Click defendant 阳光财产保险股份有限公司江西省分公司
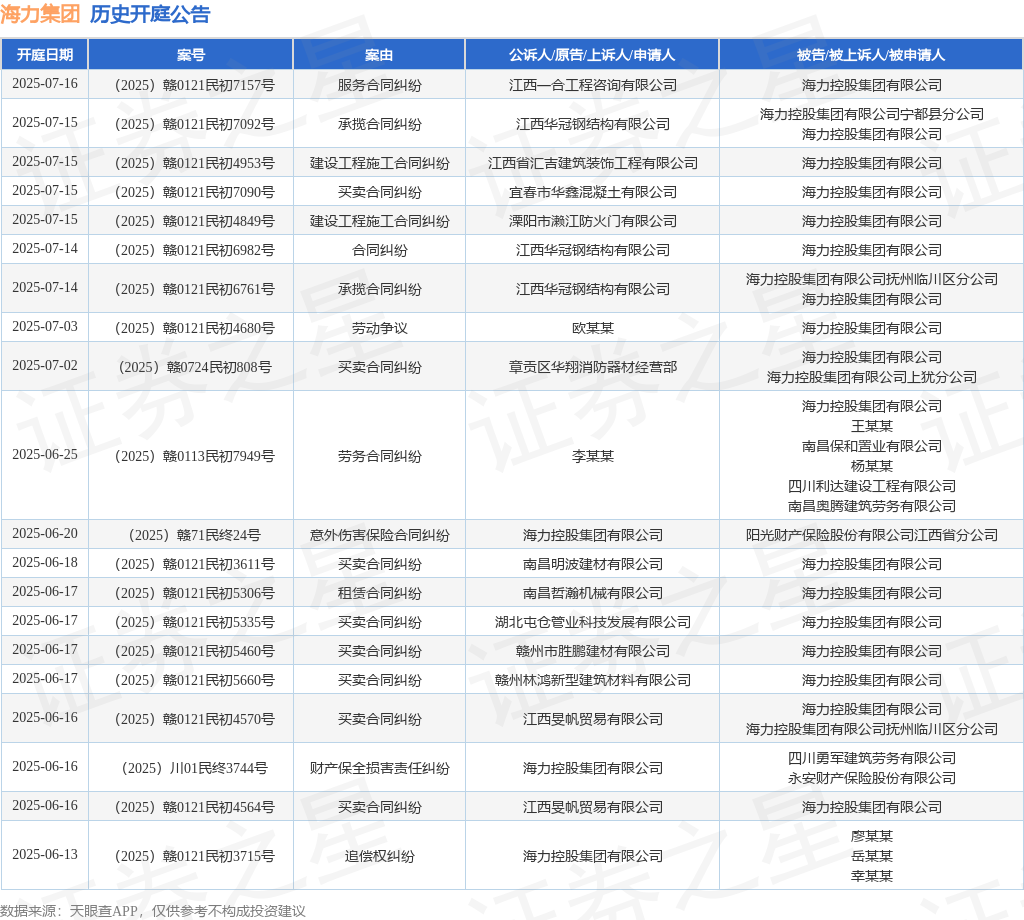 click(871, 535)
